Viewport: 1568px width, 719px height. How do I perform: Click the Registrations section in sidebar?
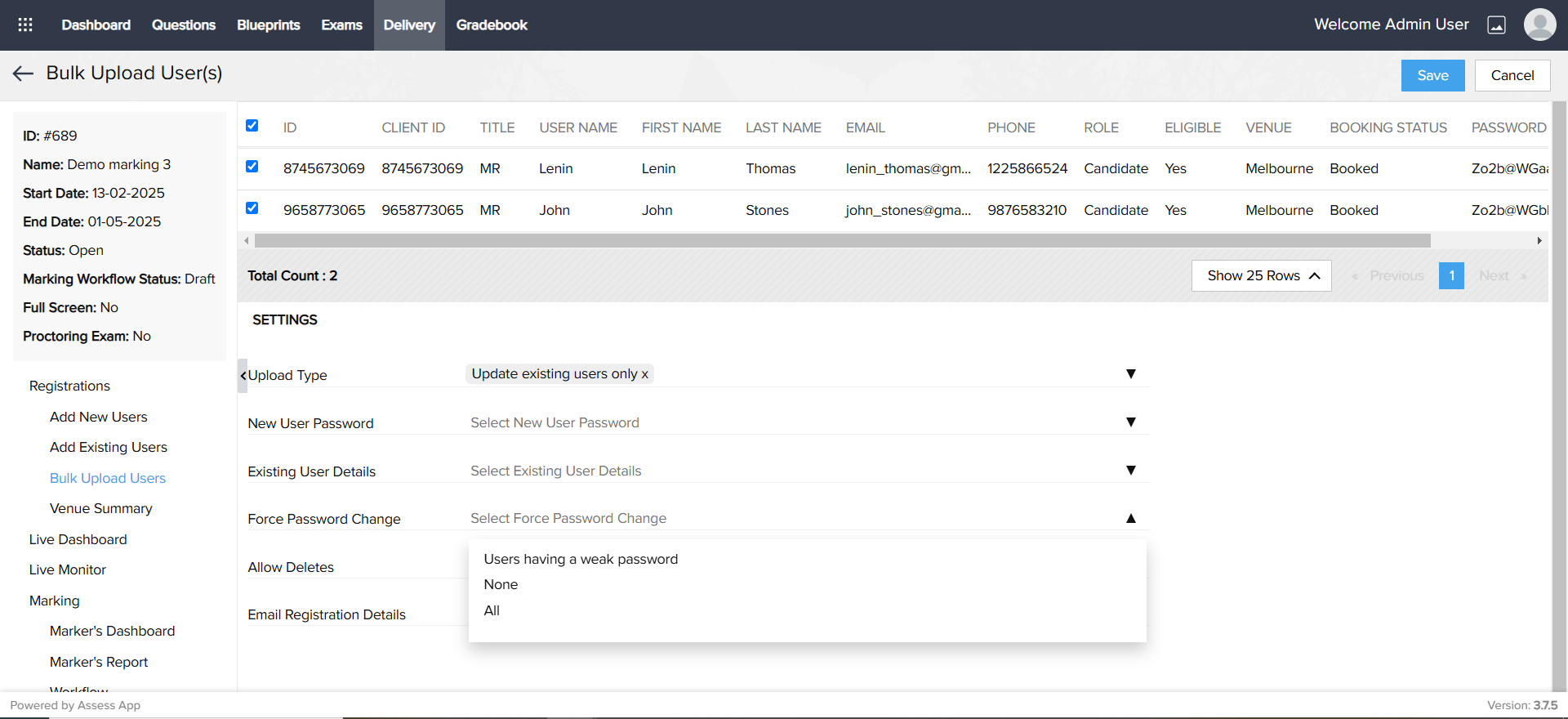pos(69,386)
